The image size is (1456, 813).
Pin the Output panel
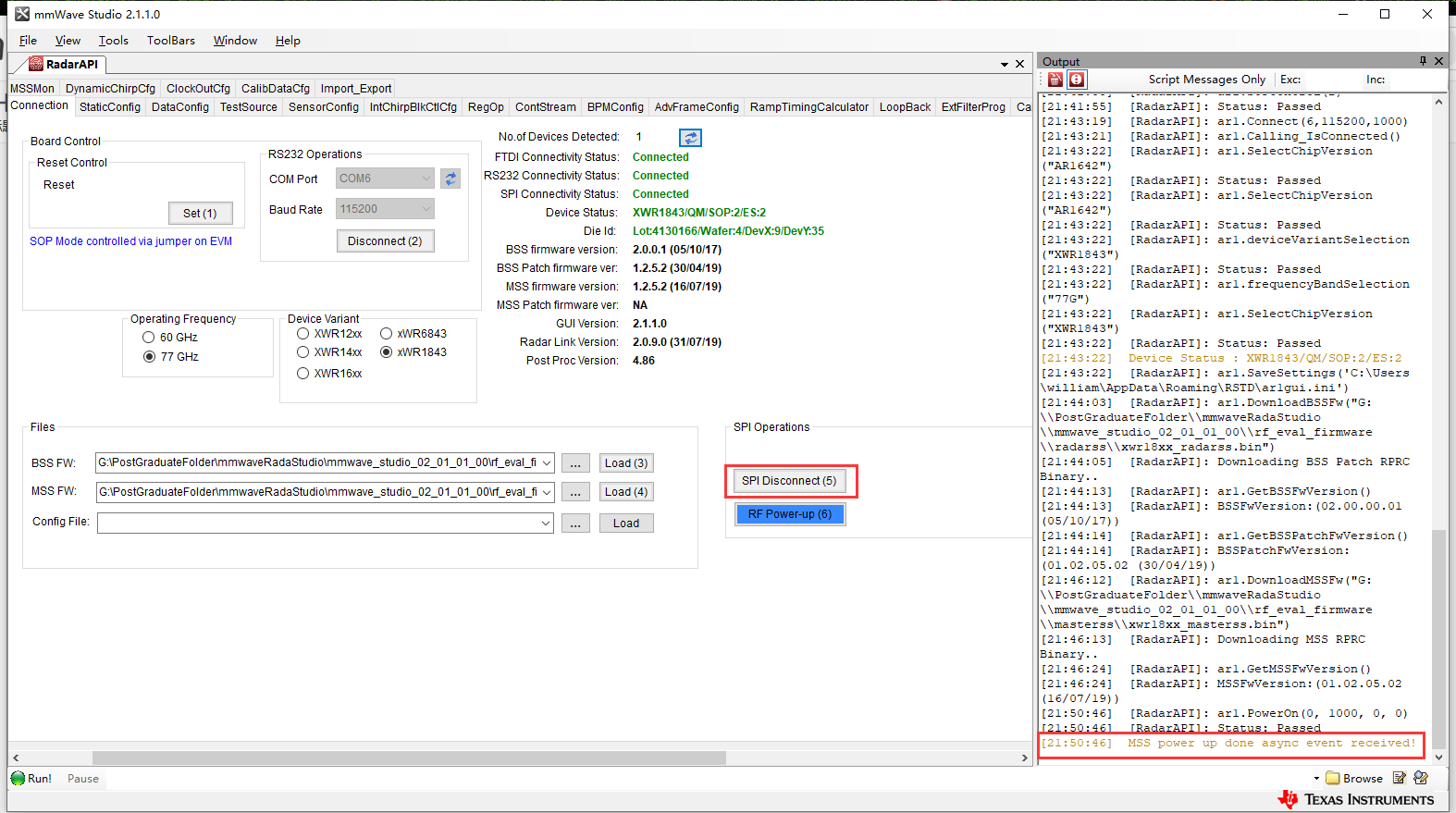tap(1423, 61)
